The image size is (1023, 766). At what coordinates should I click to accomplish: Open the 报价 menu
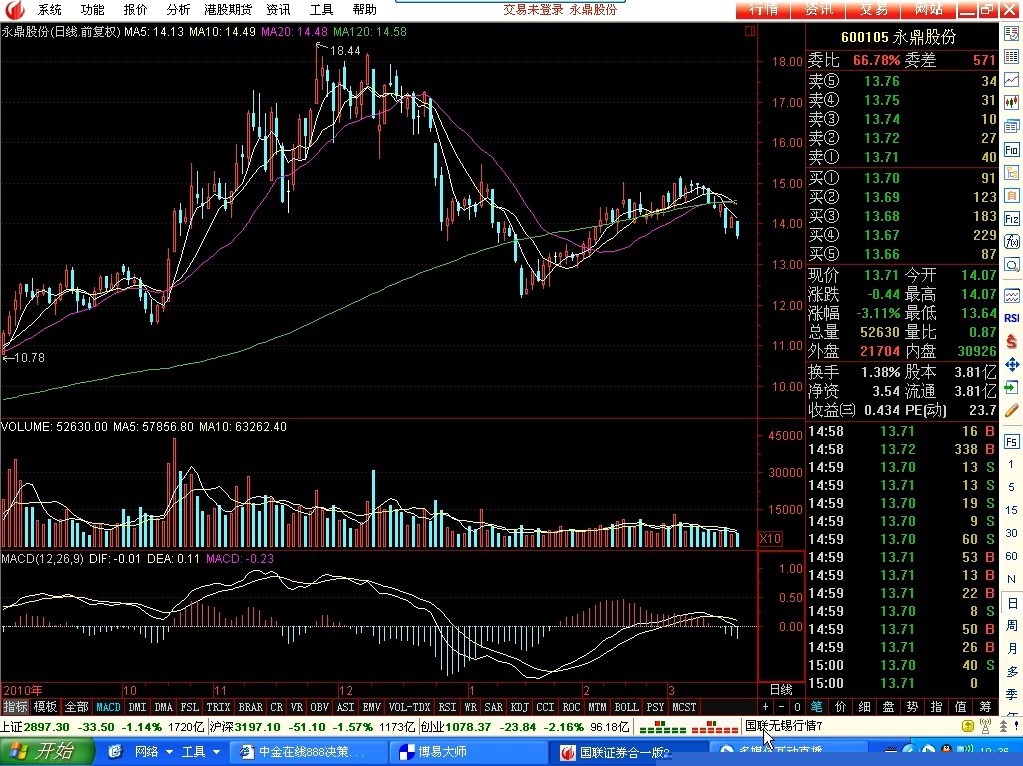coord(135,9)
